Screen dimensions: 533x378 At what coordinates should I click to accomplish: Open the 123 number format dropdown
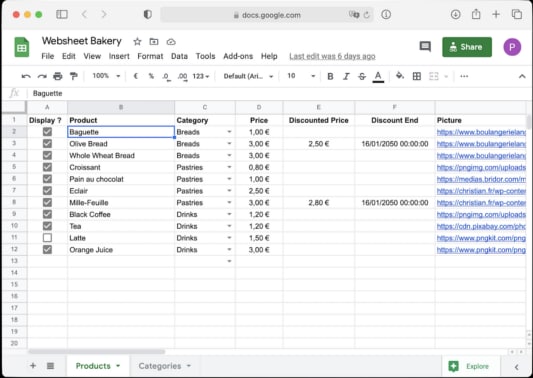[x=201, y=76]
